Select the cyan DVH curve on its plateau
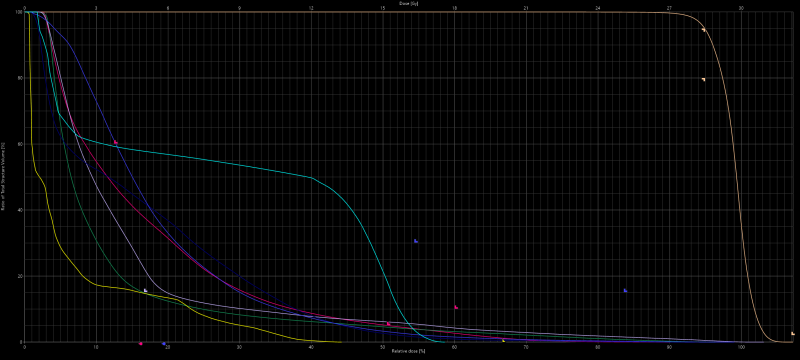Image resolution: width=800 pixels, height=360 pixels. [x=204, y=159]
